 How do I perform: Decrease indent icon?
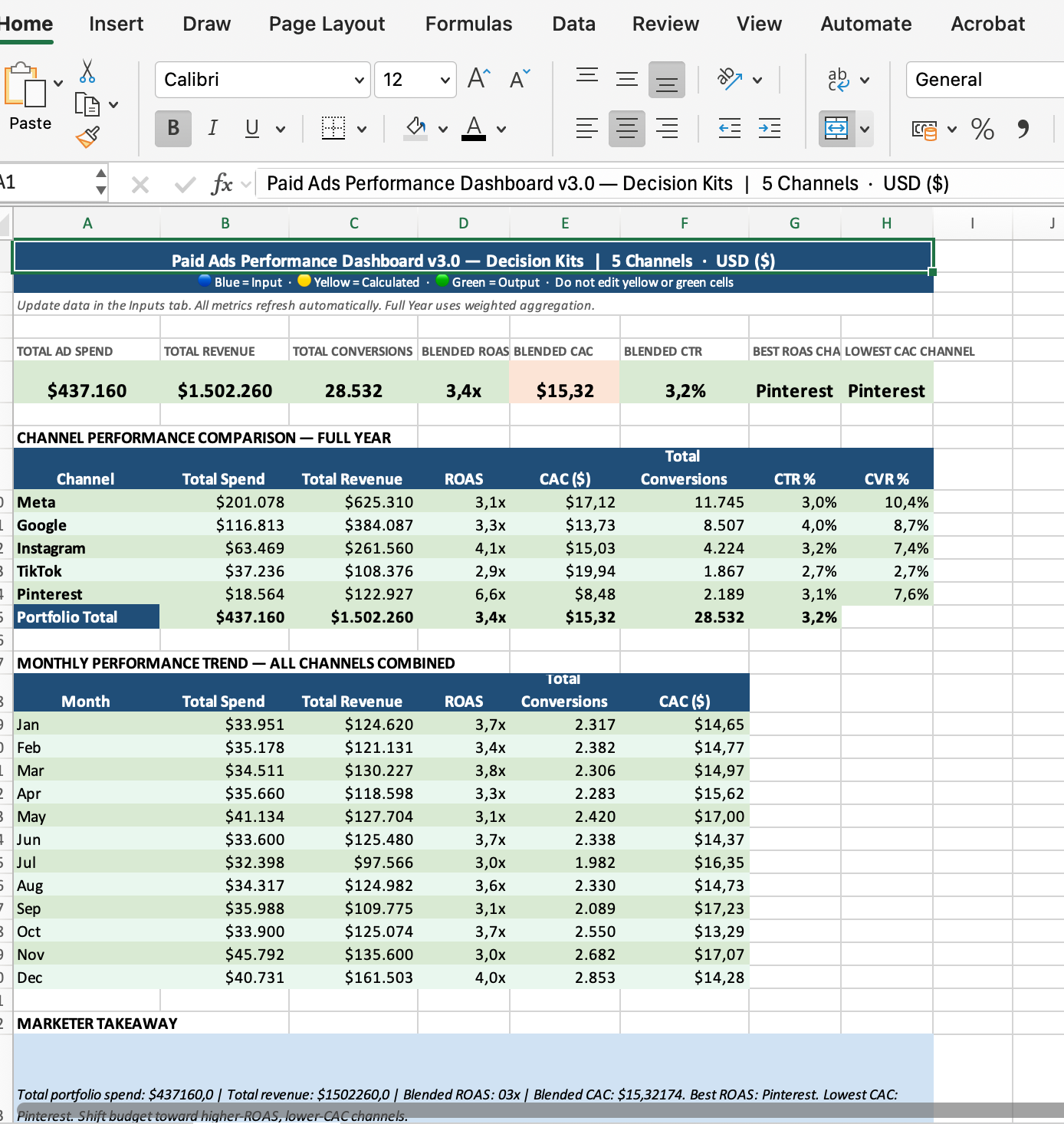click(x=730, y=128)
